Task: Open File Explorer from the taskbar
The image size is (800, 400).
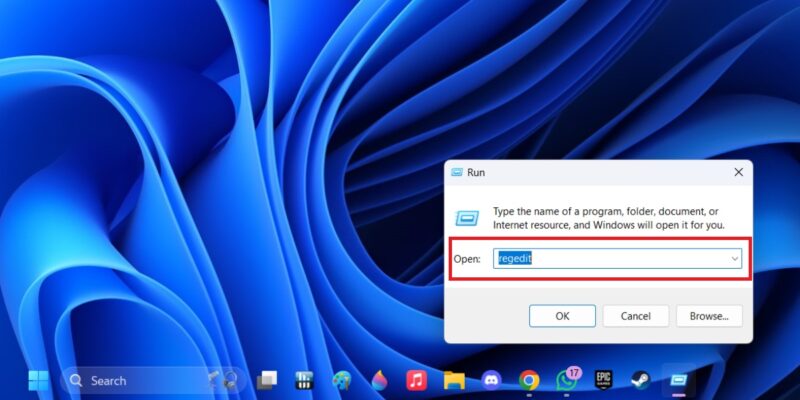Action: tap(454, 381)
